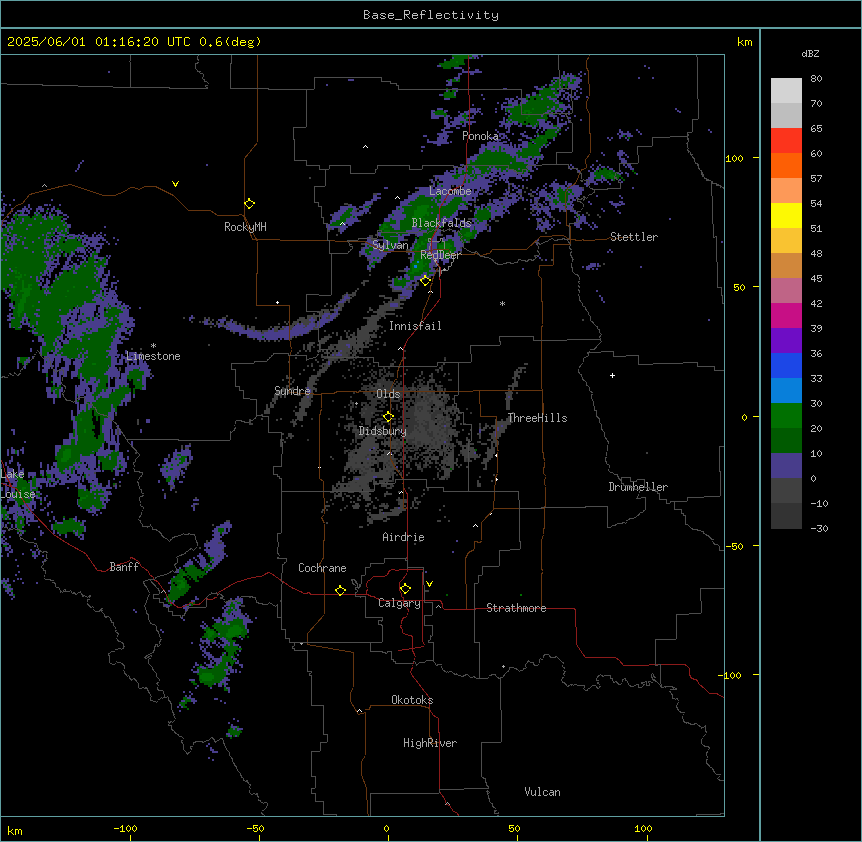Screen dimensions: 862x842
Task: Select the light grey 80-70 dBZ legend swatch
Action: [786, 91]
